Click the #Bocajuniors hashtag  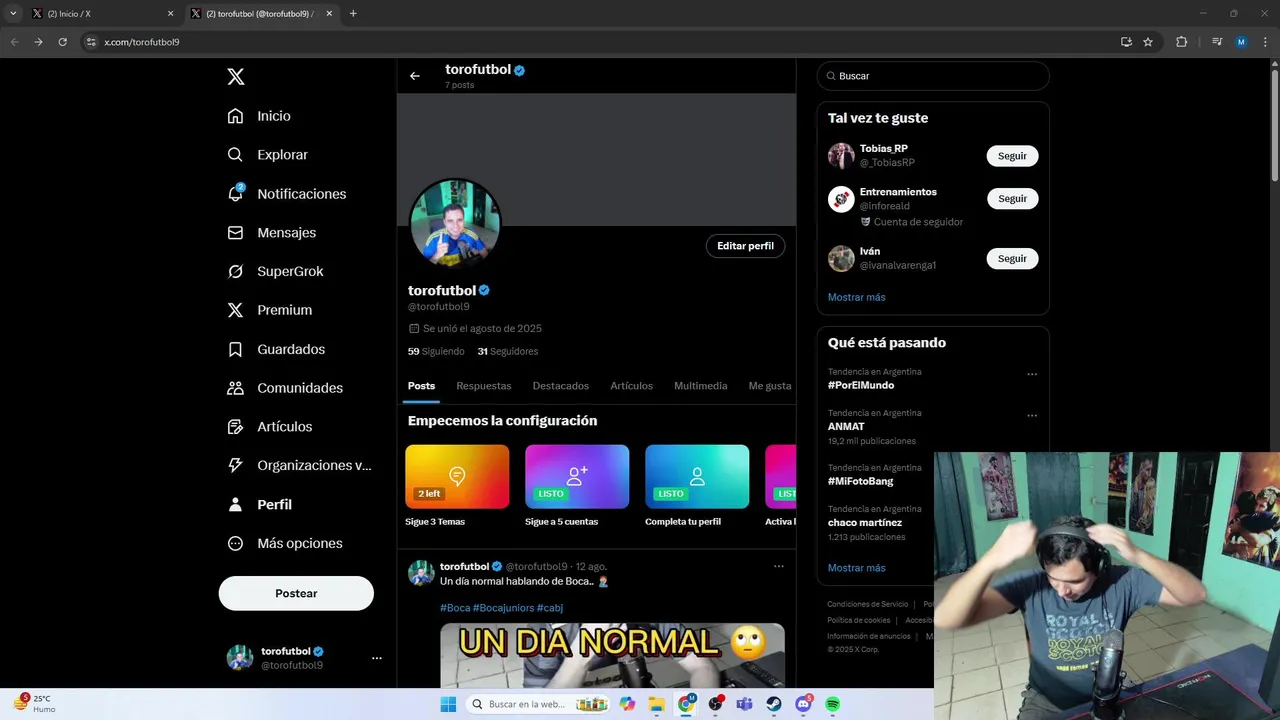(503, 608)
